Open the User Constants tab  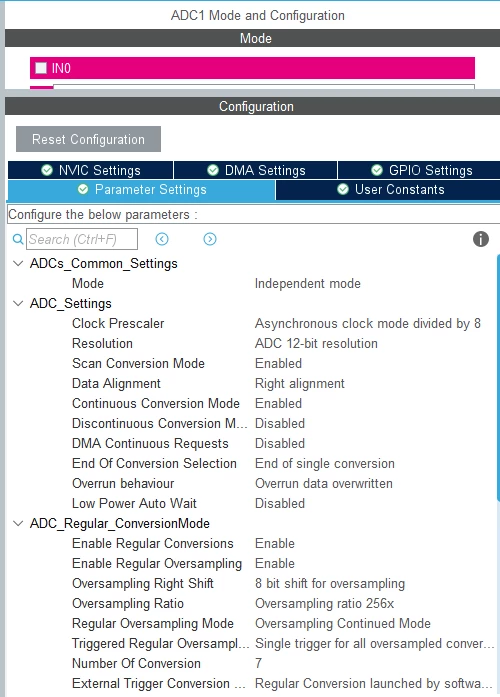[x=388, y=189]
